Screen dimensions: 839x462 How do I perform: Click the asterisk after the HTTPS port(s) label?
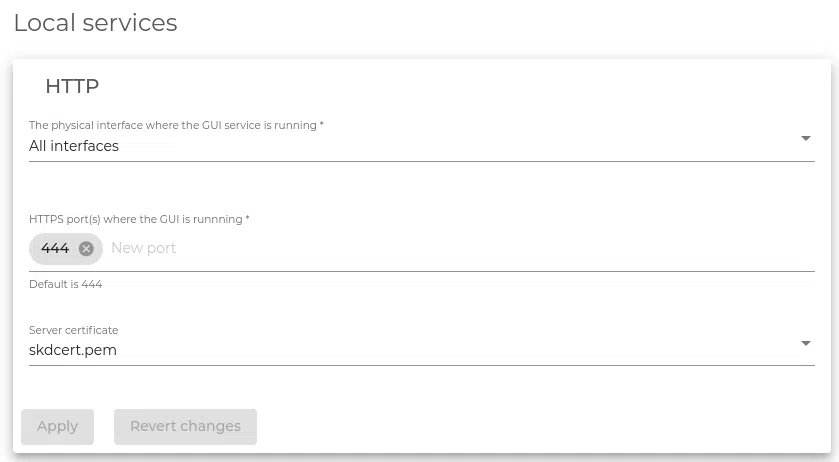(247, 219)
